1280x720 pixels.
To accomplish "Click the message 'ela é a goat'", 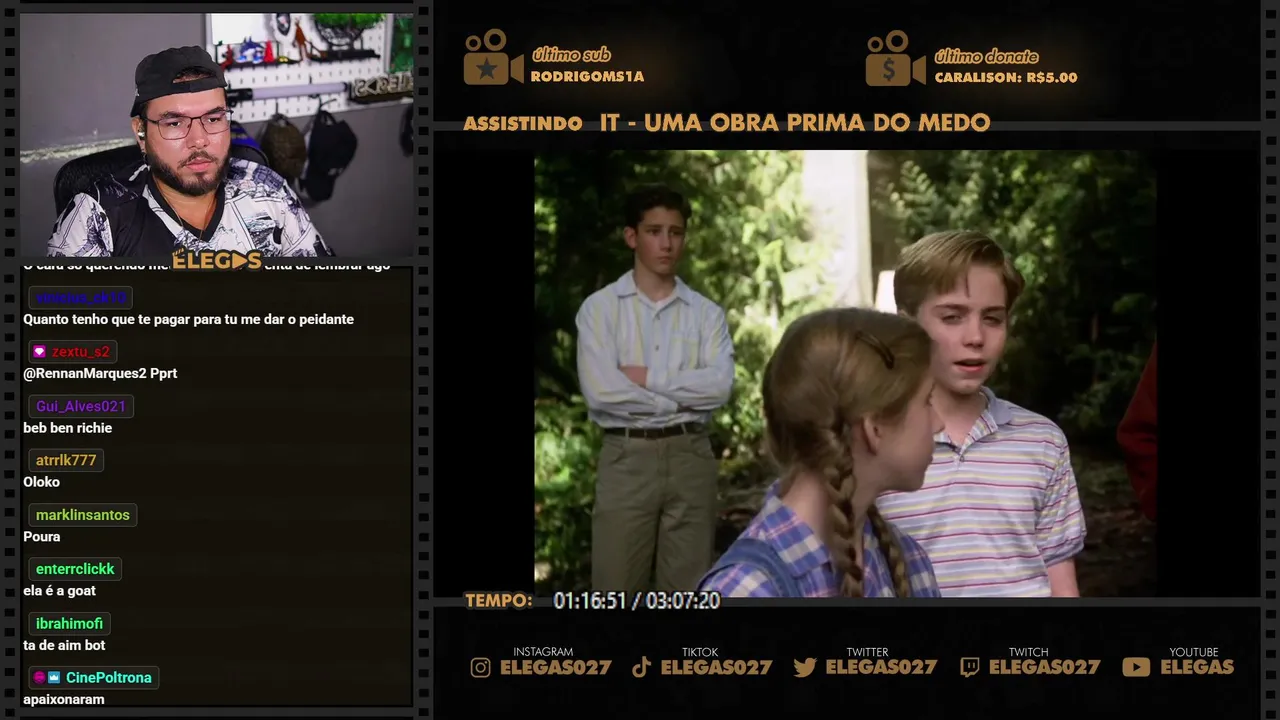I will [x=60, y=591].
